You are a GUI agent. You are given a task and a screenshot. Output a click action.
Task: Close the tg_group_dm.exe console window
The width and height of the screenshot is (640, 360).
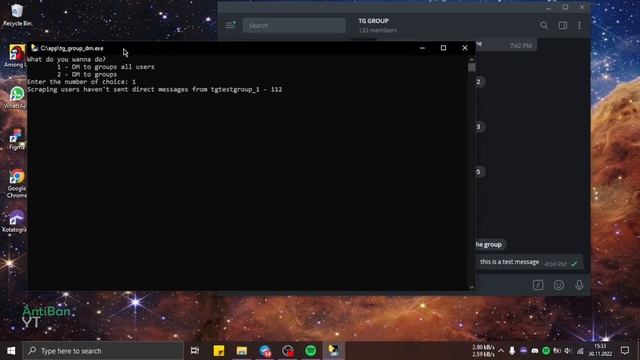click(x=464, y=48)
